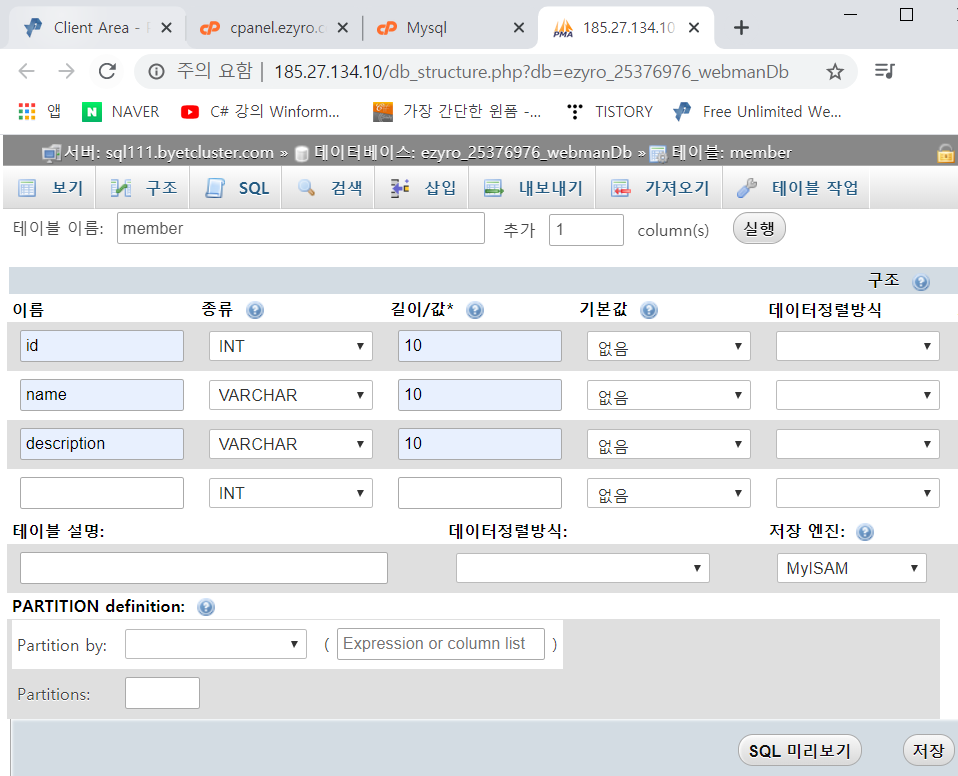Open the apps grid bookmark icon
Image resolution: width=958 pixels, height=776 pixels.
(x=27, y=112)
